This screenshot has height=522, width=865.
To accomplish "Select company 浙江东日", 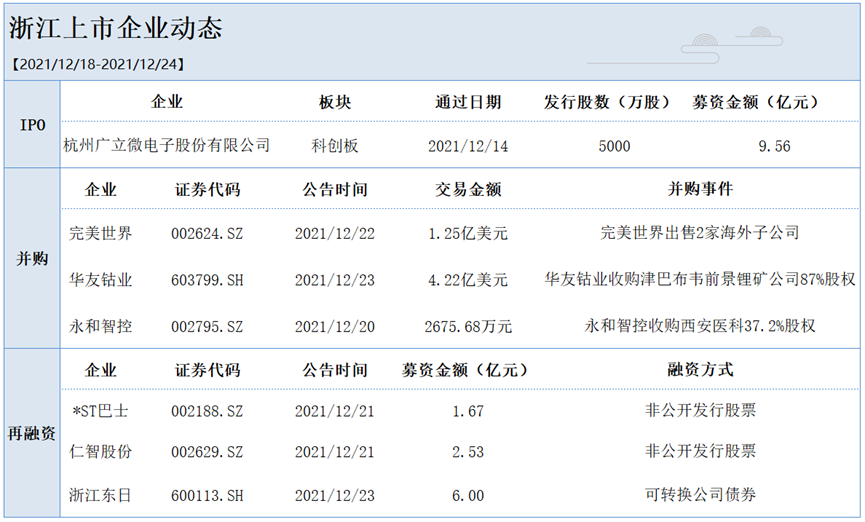I will (100, 495).
